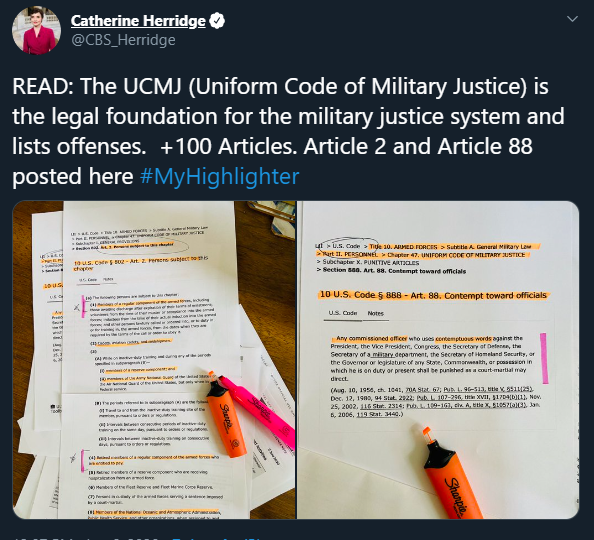Click the pink highlight bar beside Article 88 text
The width and height of the screenshot is (594, 540).
click(544, 358)
